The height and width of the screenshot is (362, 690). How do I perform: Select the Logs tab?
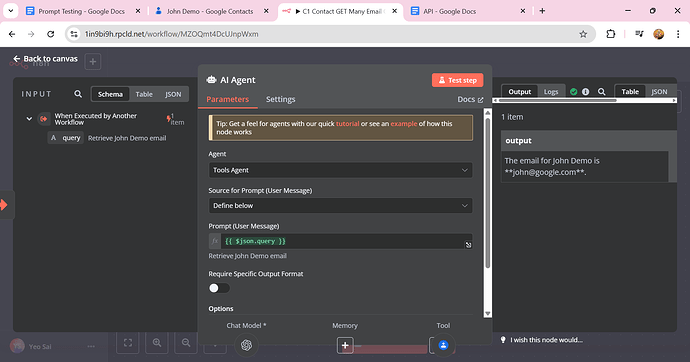(551, 91)
